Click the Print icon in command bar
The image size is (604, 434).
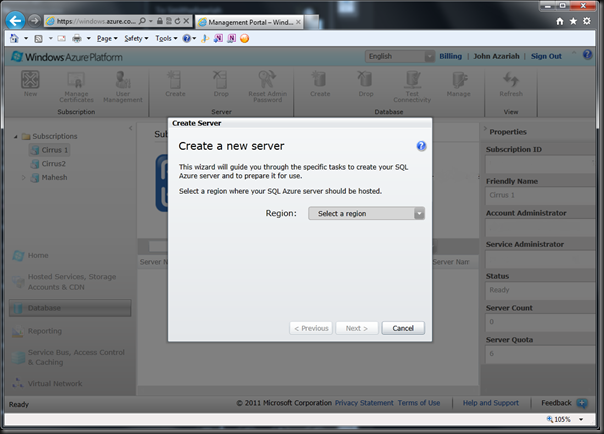click(77, 38)
